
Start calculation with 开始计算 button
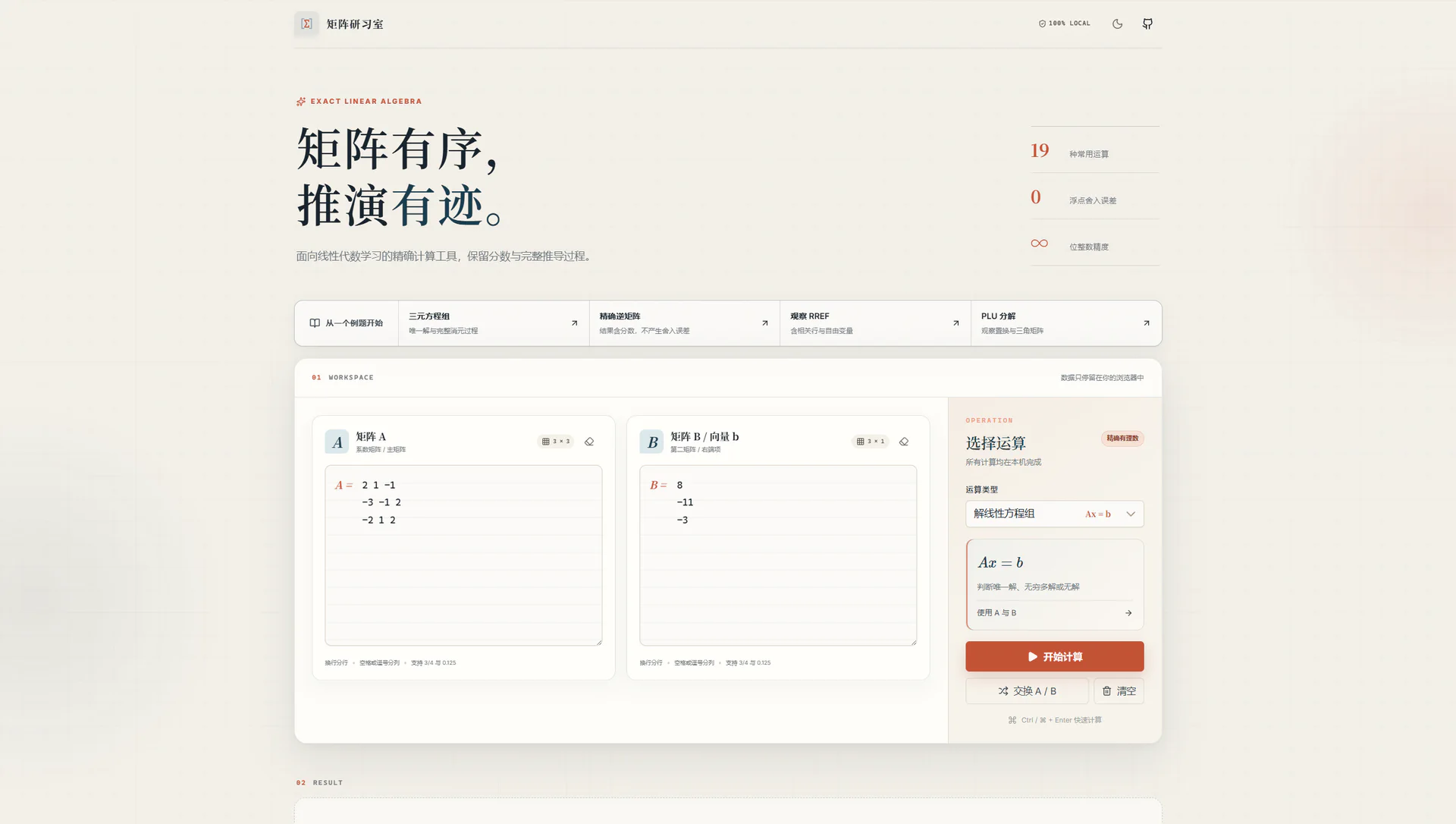(1054, 656)
